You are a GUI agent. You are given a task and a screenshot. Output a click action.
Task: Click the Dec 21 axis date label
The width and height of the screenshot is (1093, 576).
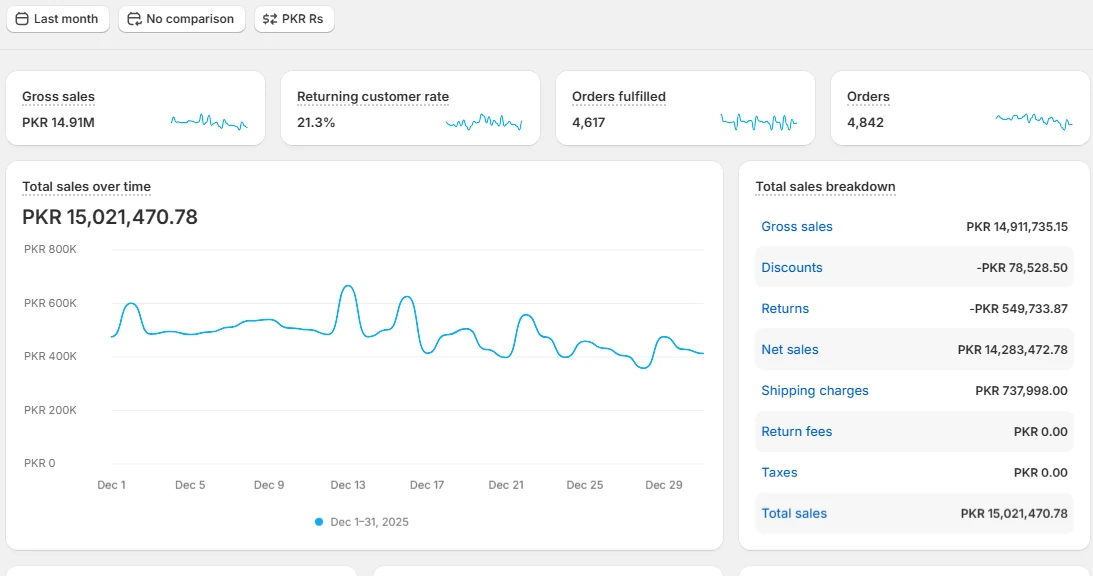click(x=506, y=485)
